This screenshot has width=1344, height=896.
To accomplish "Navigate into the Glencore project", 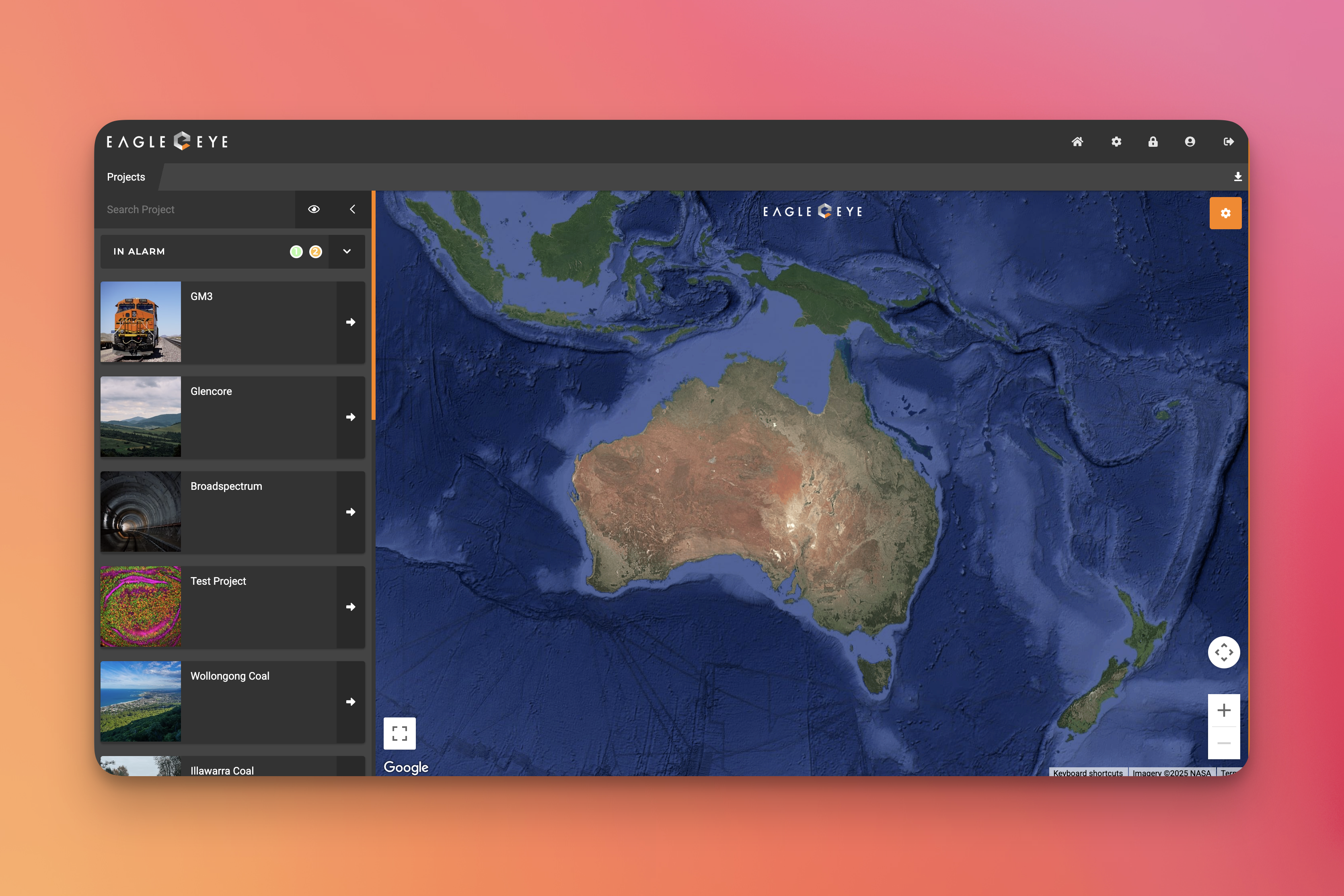I will click(350, 417).
